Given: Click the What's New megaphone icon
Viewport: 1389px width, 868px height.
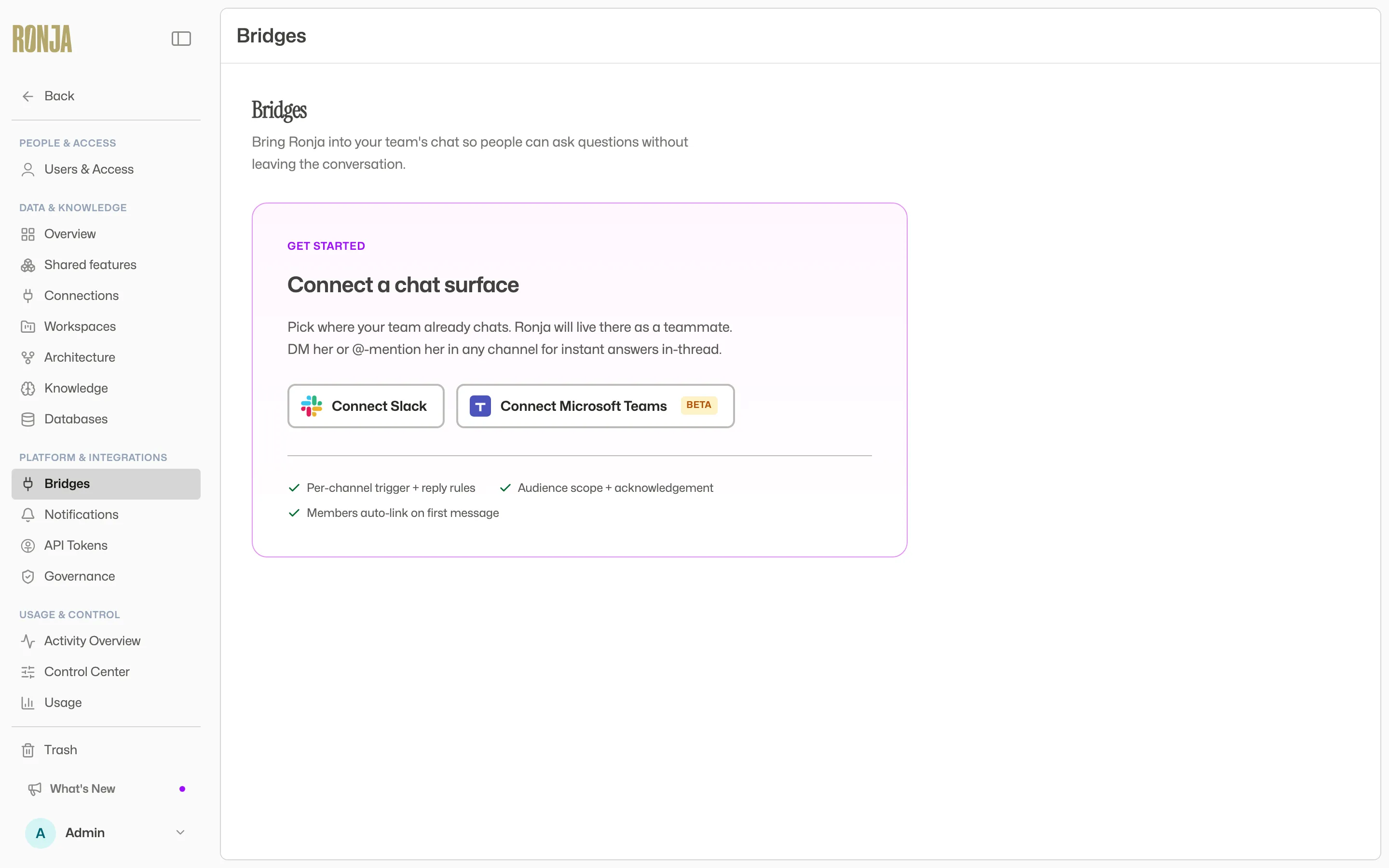Looking at the screenshot, I should coord(34,789).
